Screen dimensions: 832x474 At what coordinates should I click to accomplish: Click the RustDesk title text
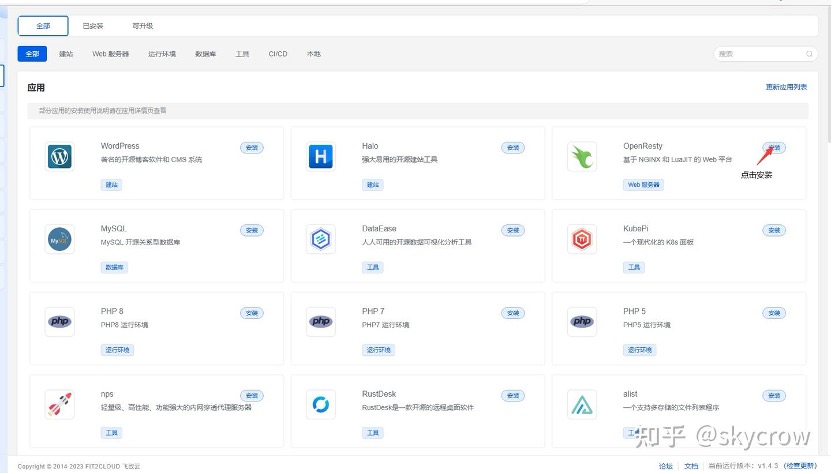[x=379, y=394]
